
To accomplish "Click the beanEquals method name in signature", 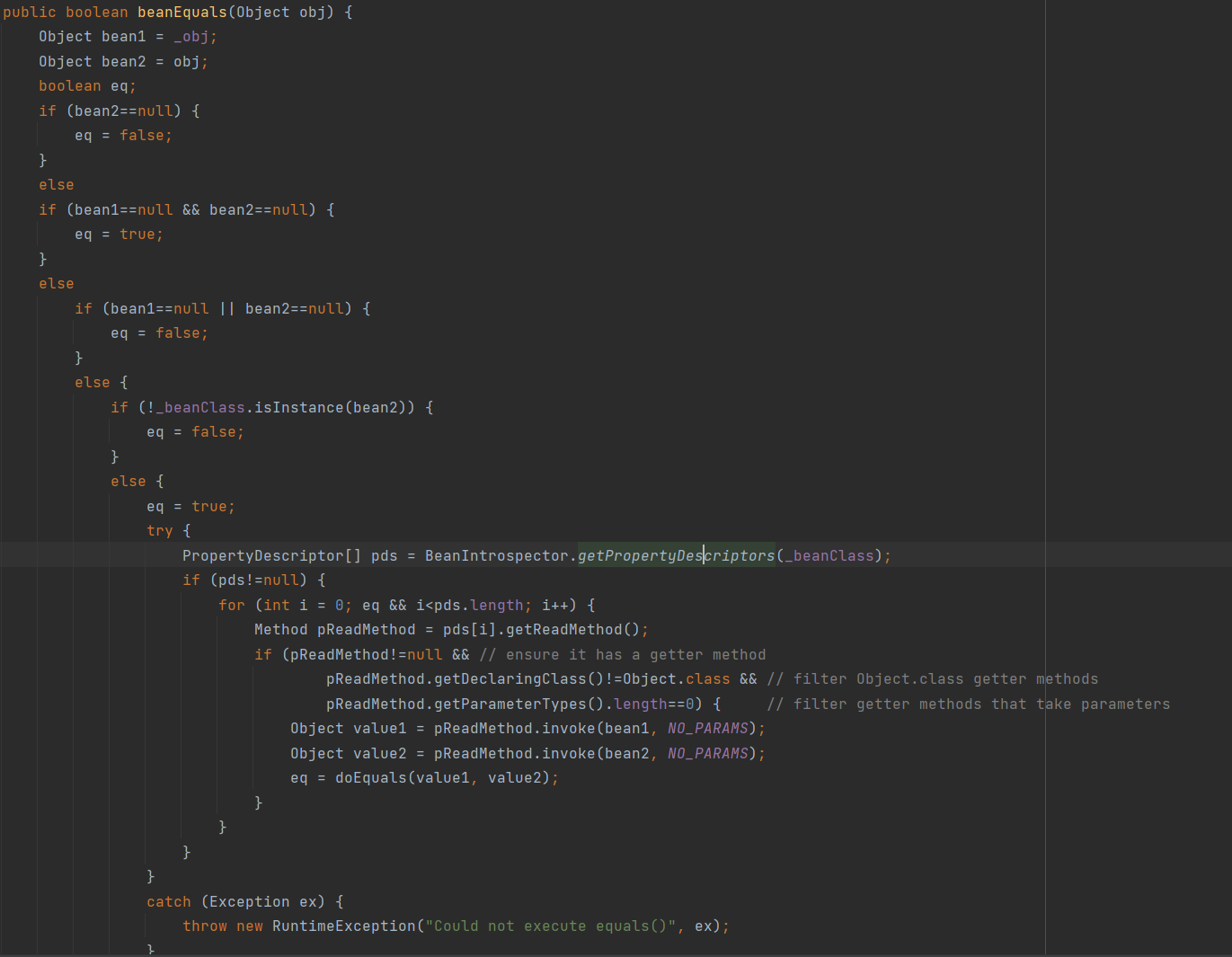I will tap(182, 13).
